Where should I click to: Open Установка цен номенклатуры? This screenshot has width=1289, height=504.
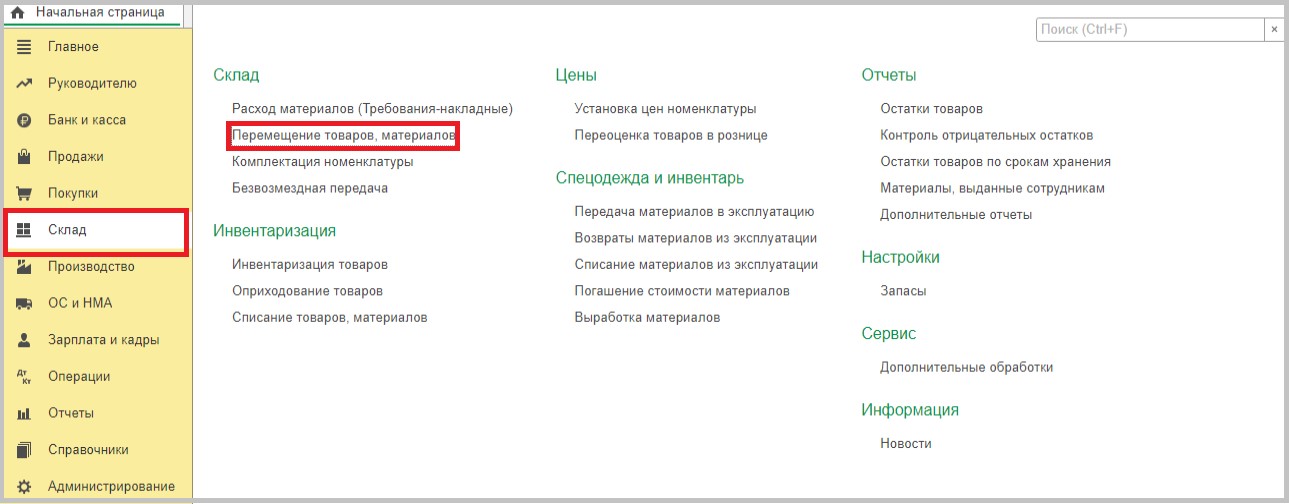tap(665, 108)
